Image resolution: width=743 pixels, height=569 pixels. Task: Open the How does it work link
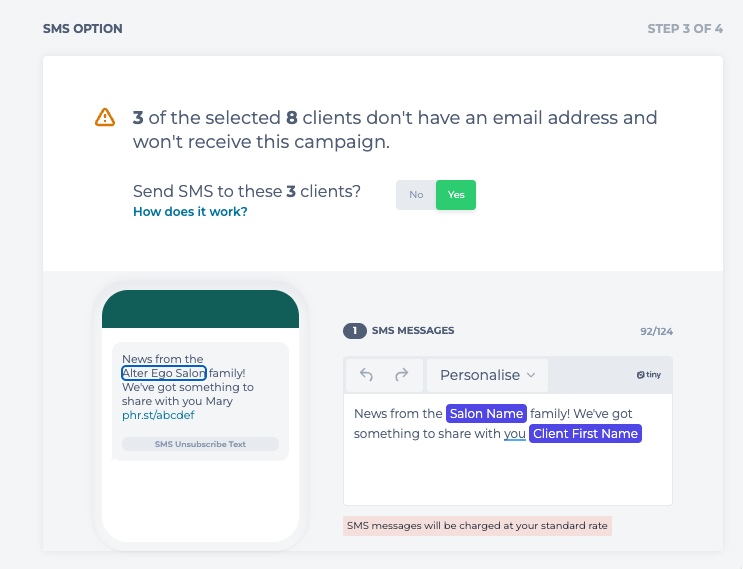click(x=190, y=212)
